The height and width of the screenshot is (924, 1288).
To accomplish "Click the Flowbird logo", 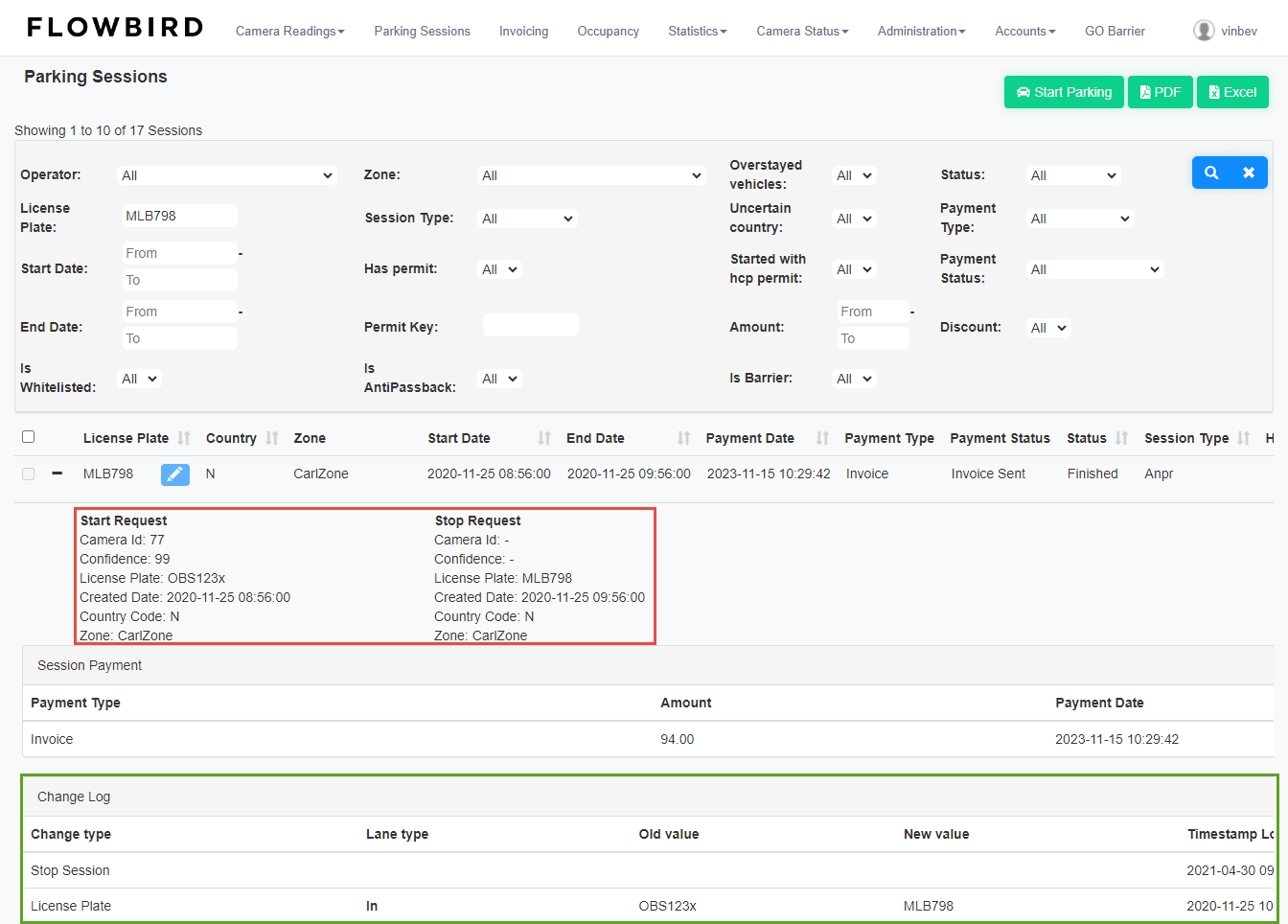I will (115, 28).
